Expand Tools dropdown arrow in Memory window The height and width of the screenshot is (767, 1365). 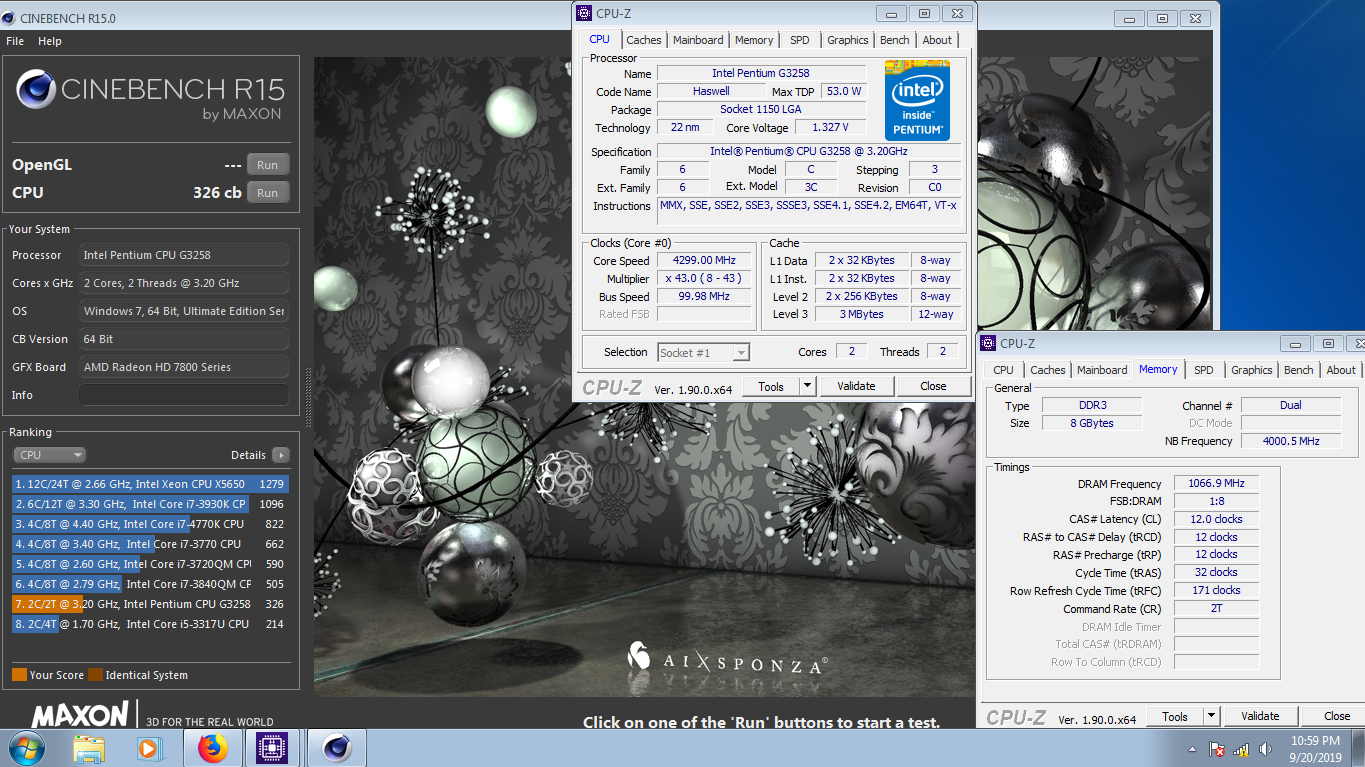[1212, 716]
